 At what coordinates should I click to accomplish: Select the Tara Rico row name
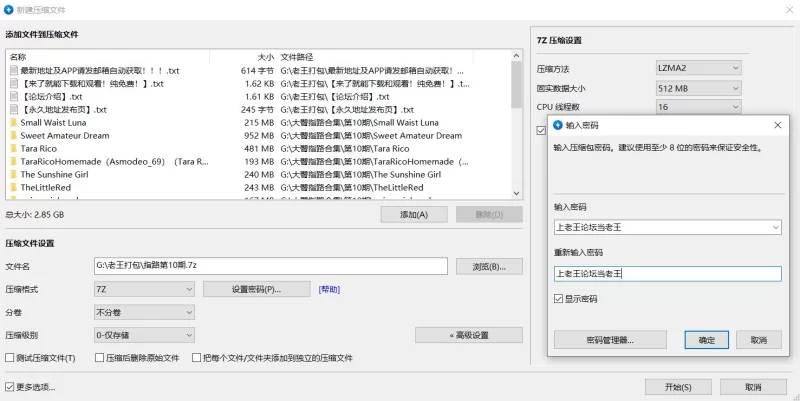38,148
